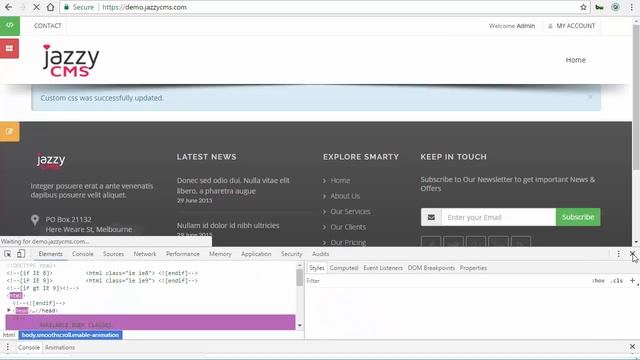Open the Our Clients footer link
640x360 pixels.
tap(348, 227)
